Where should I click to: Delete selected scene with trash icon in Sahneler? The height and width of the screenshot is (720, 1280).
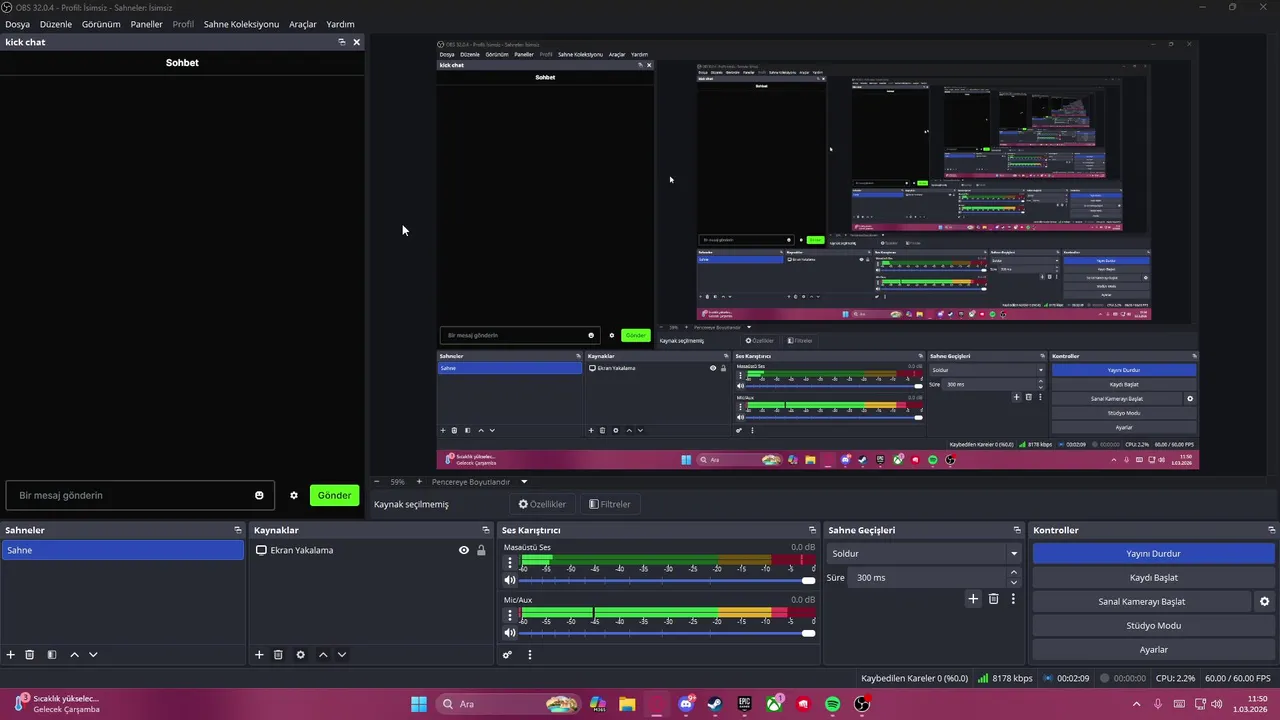click(x=30, y=655)
